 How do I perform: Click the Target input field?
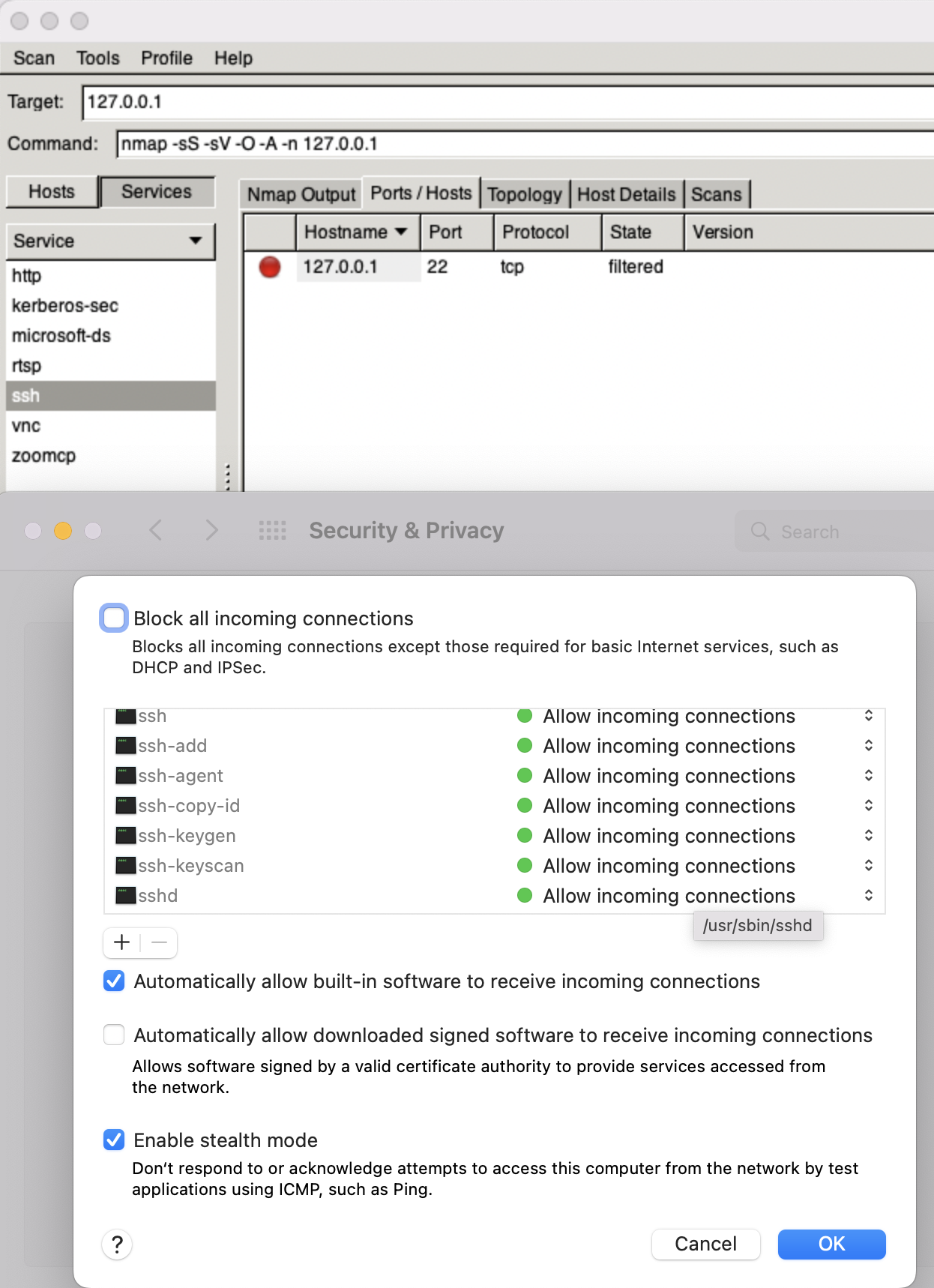(508, 102)
